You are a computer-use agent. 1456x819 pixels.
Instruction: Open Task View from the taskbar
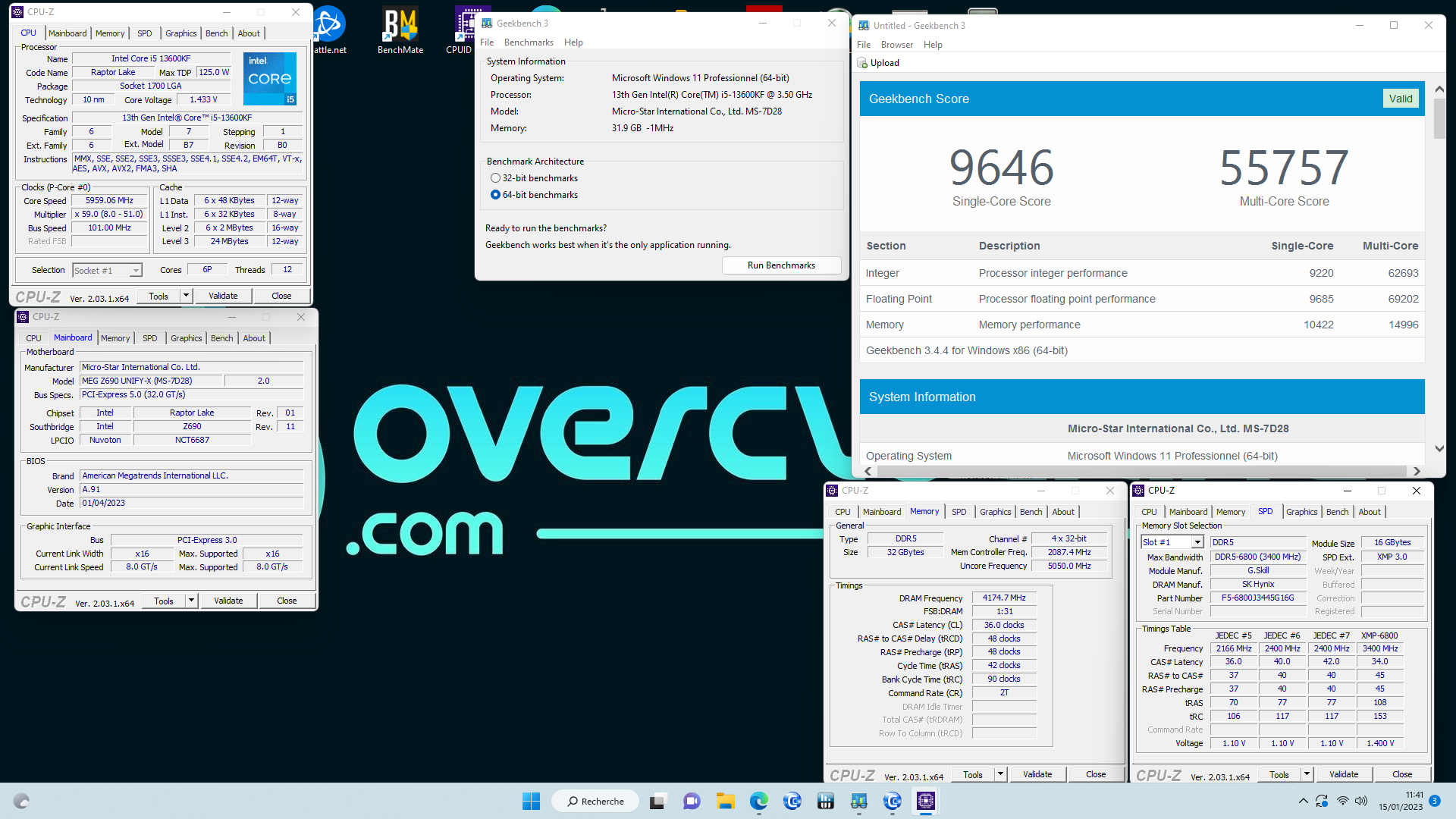(x=657, y=801)
